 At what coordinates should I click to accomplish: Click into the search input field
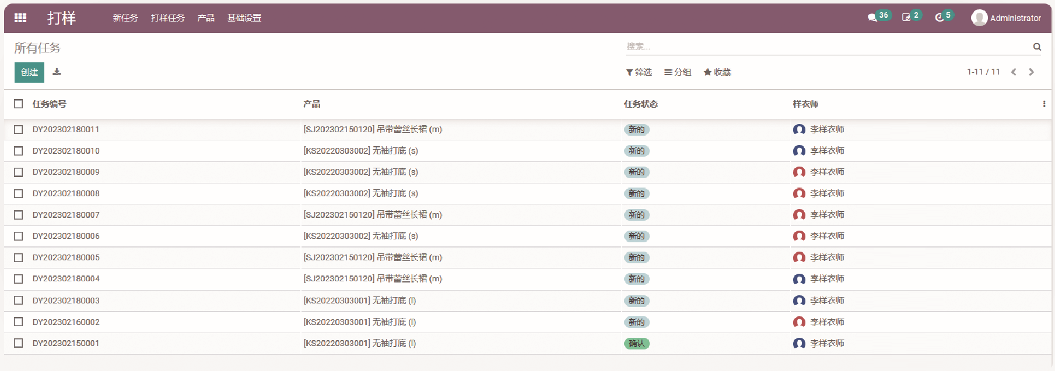tap(828, 47)
